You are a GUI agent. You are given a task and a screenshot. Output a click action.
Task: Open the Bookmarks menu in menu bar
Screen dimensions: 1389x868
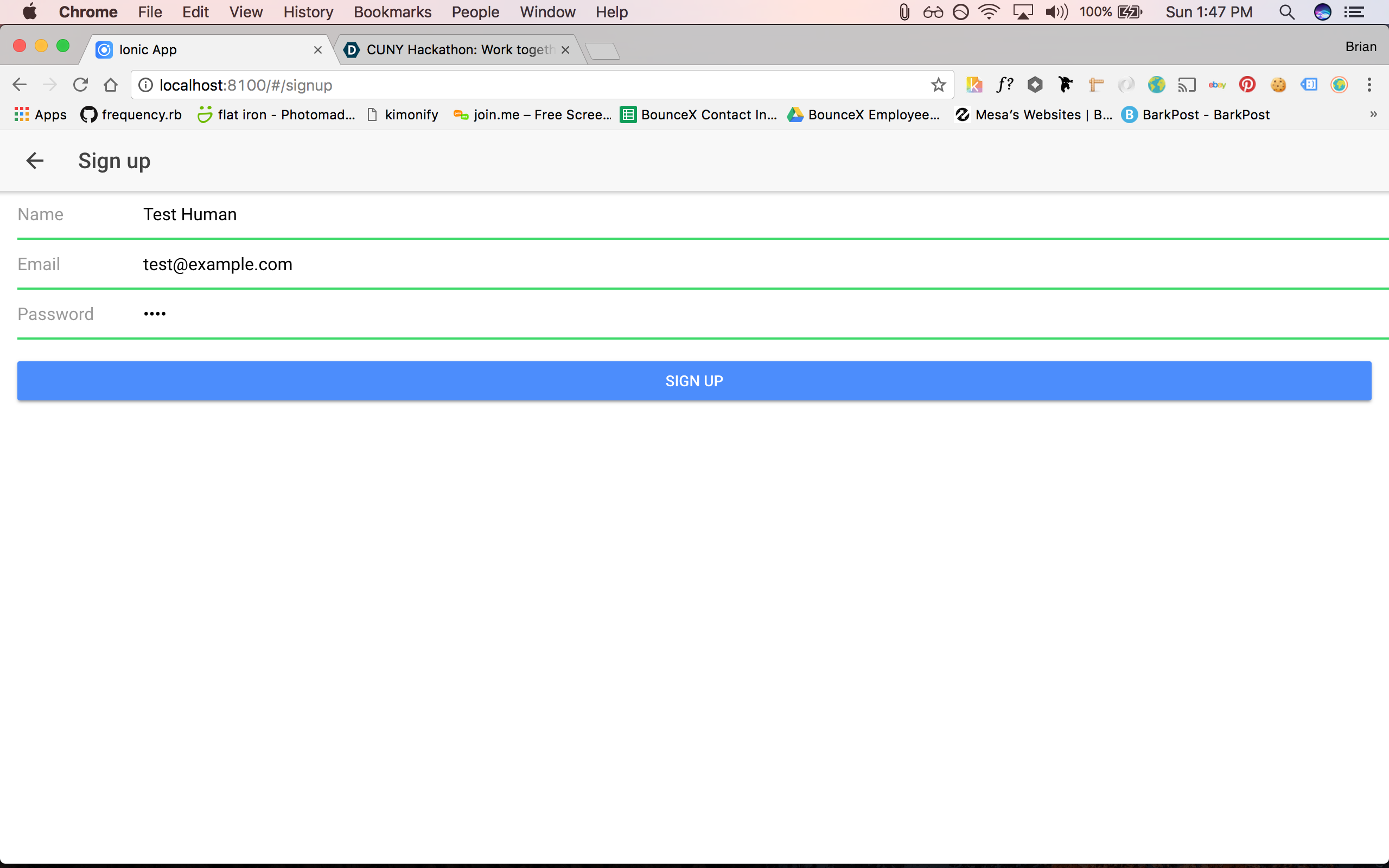[392, 12]
